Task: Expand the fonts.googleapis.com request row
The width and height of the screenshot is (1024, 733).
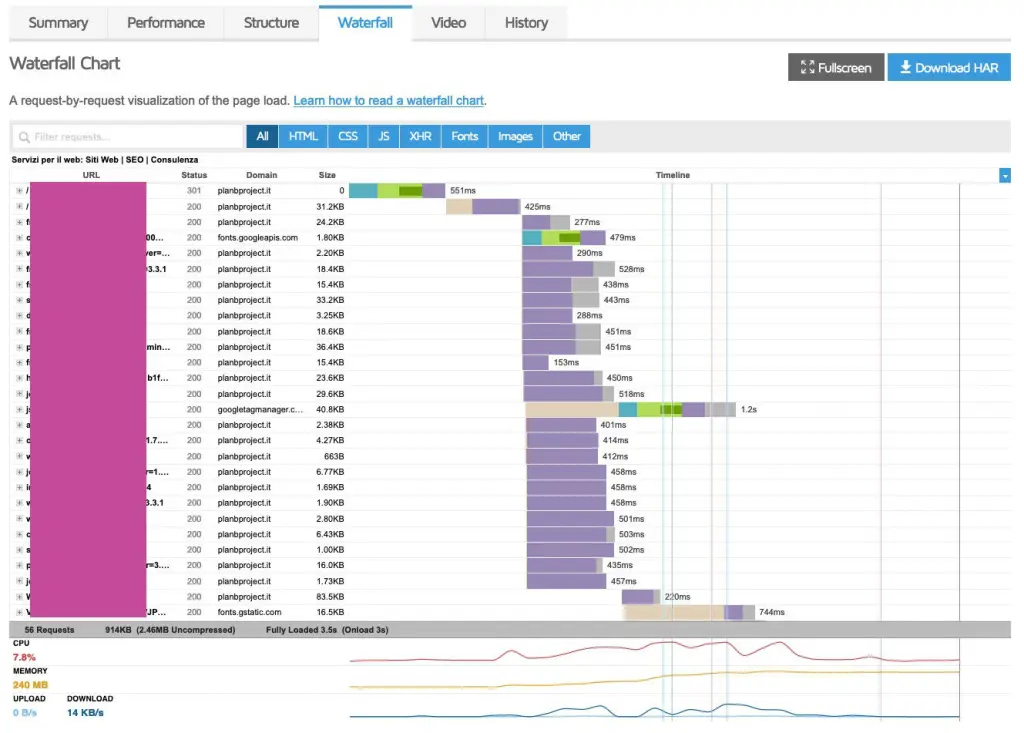Action: point(19,238)
